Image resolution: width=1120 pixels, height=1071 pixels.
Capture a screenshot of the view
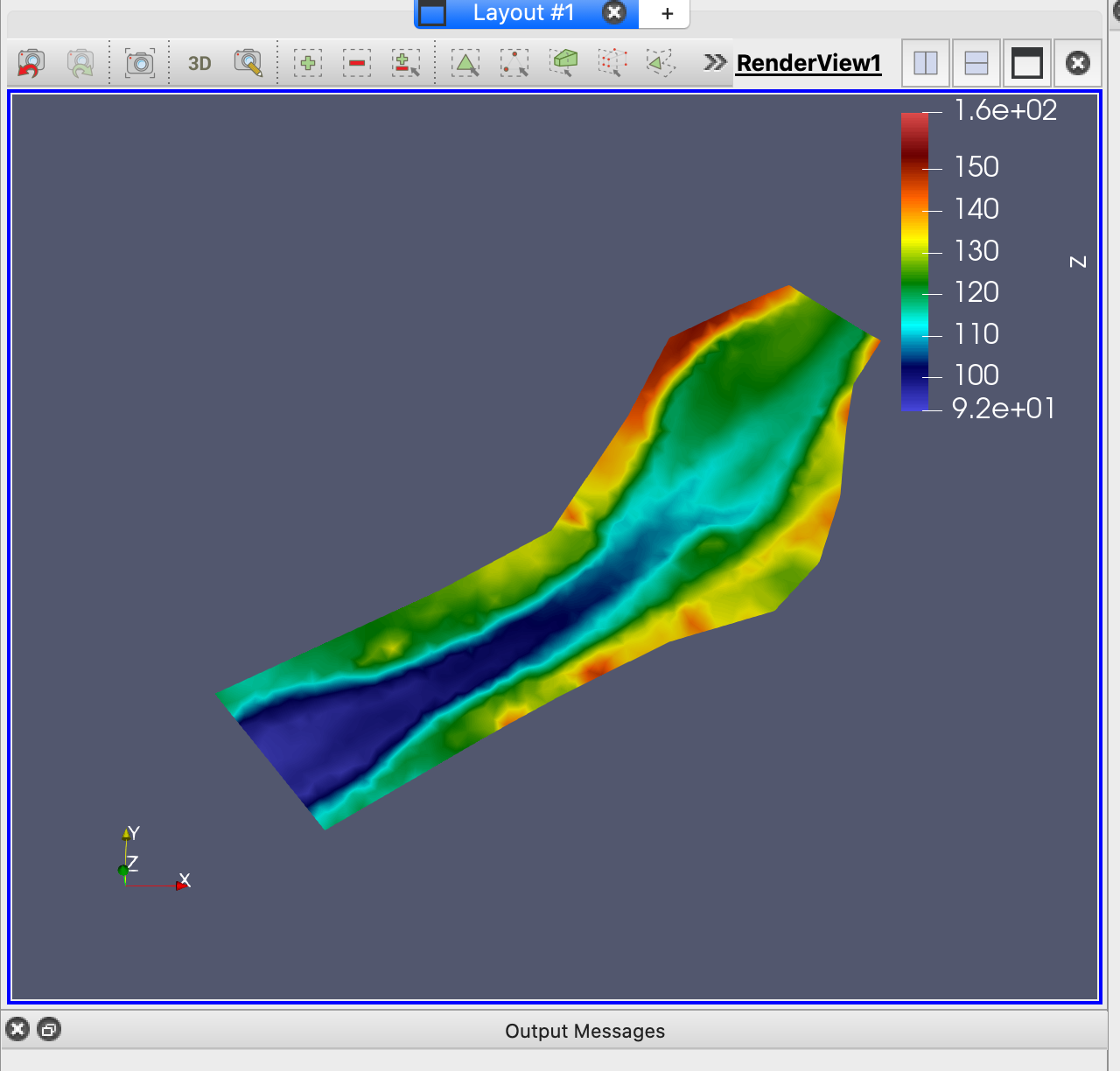pos(140,63)
